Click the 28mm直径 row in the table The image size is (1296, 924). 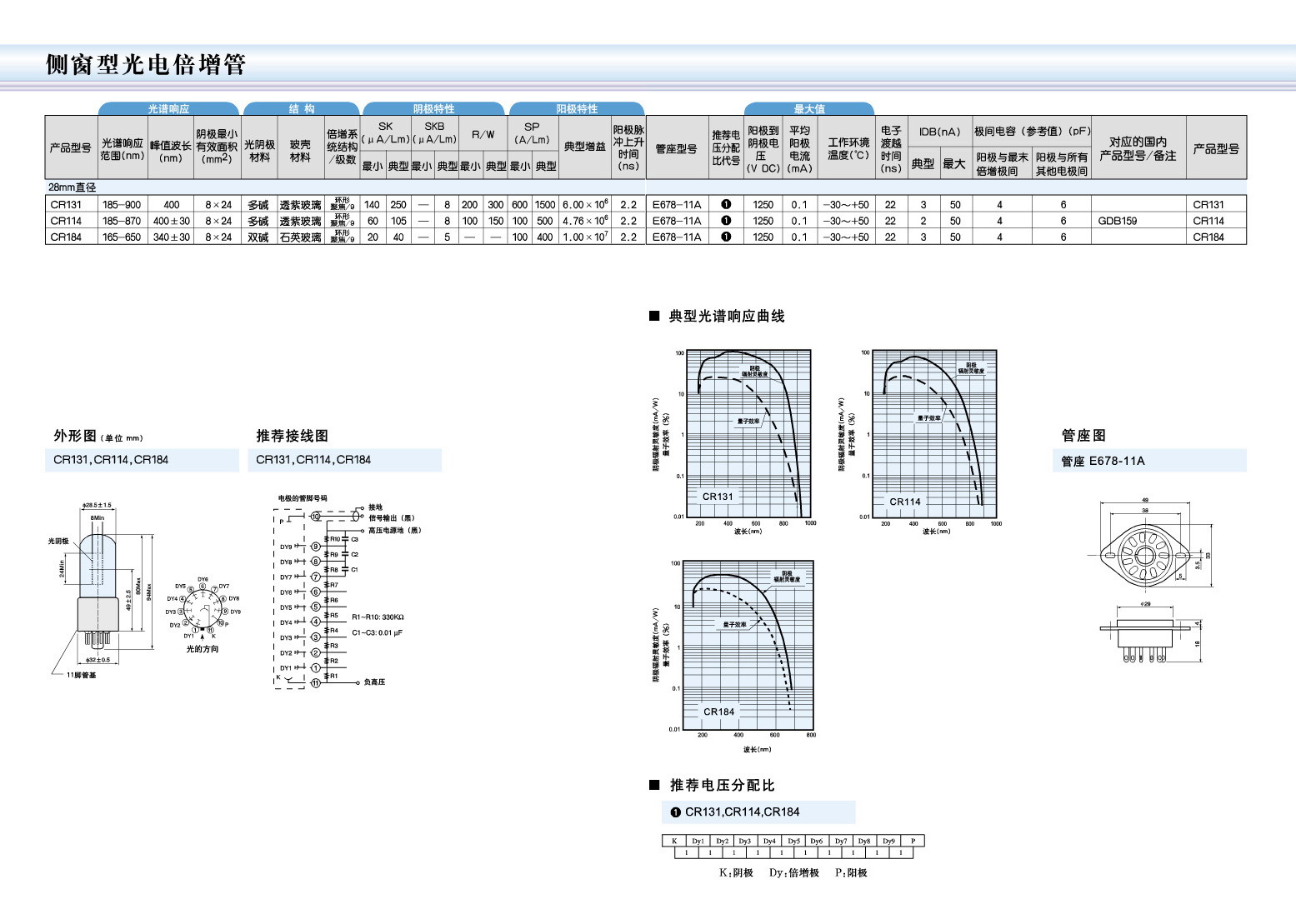coord(73,187)
